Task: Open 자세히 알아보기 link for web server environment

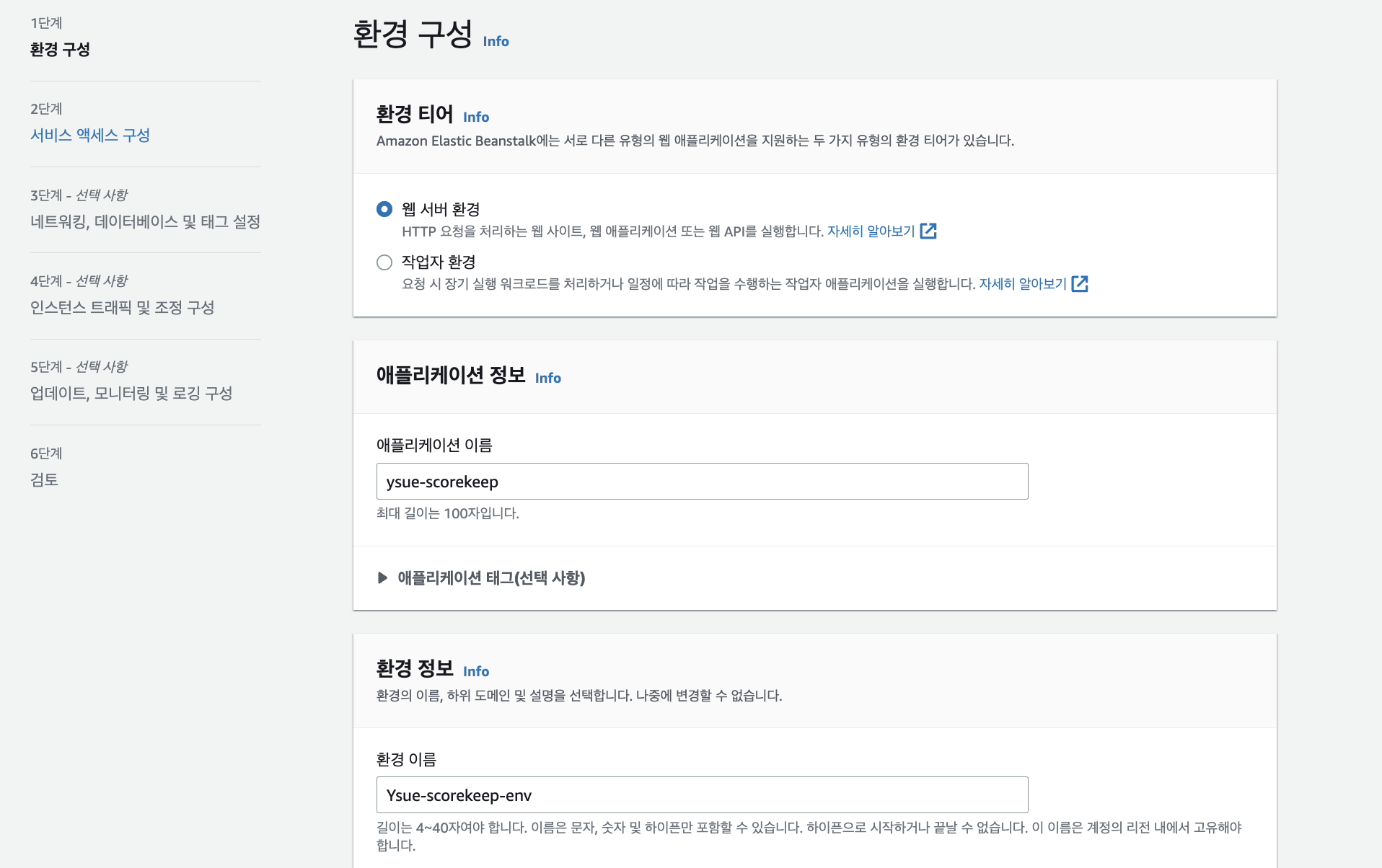Action: click(871, 231)
